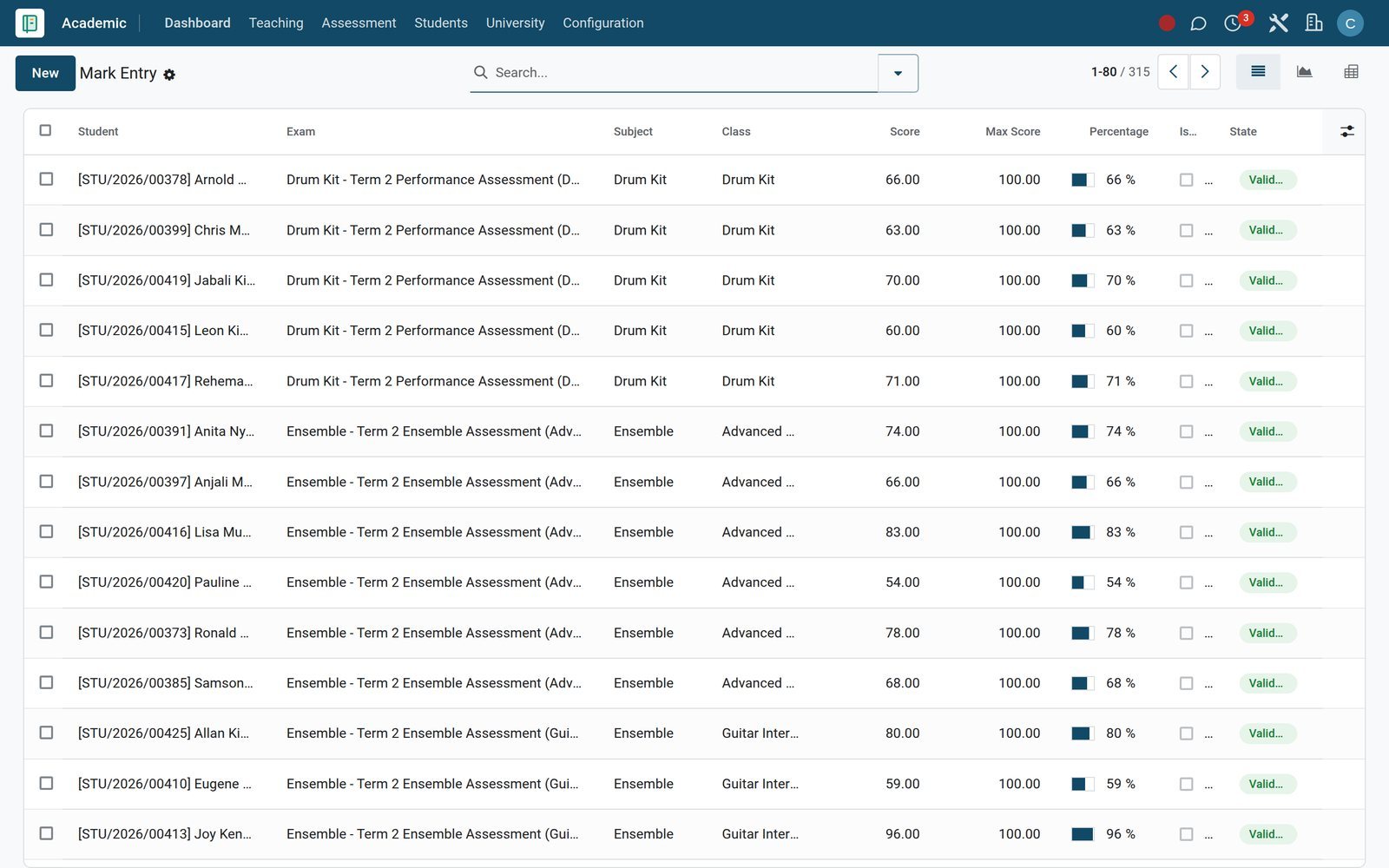Toggle the Is... checkbox in Joy Ken's row
Image resolution: width=1389 pixels, height=868 pixels.
coord(1186,834)
